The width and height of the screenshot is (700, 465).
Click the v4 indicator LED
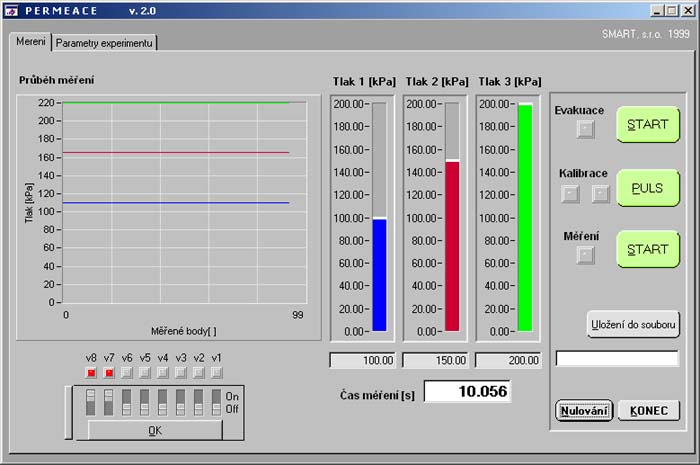(163, 373)
